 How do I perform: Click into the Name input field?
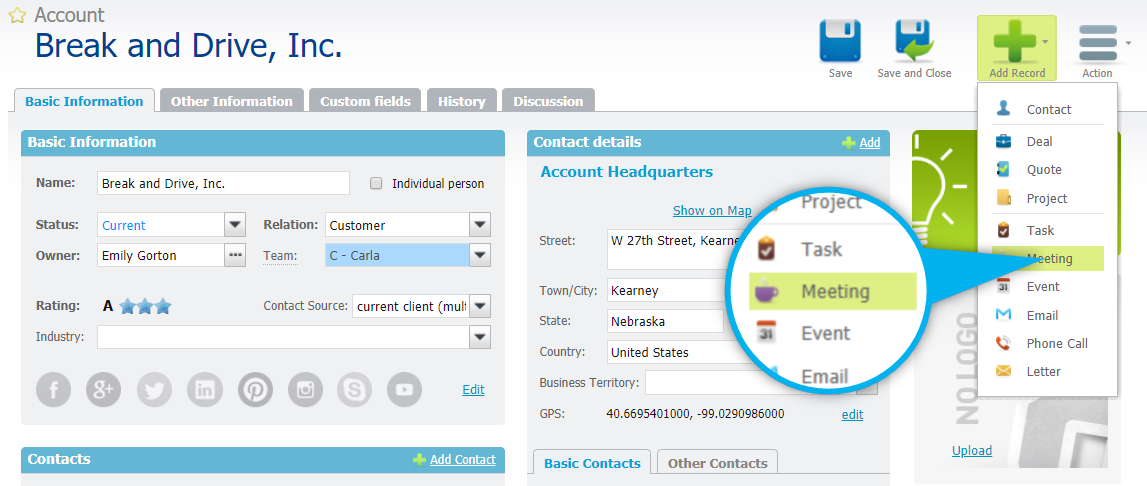(223, 184)
